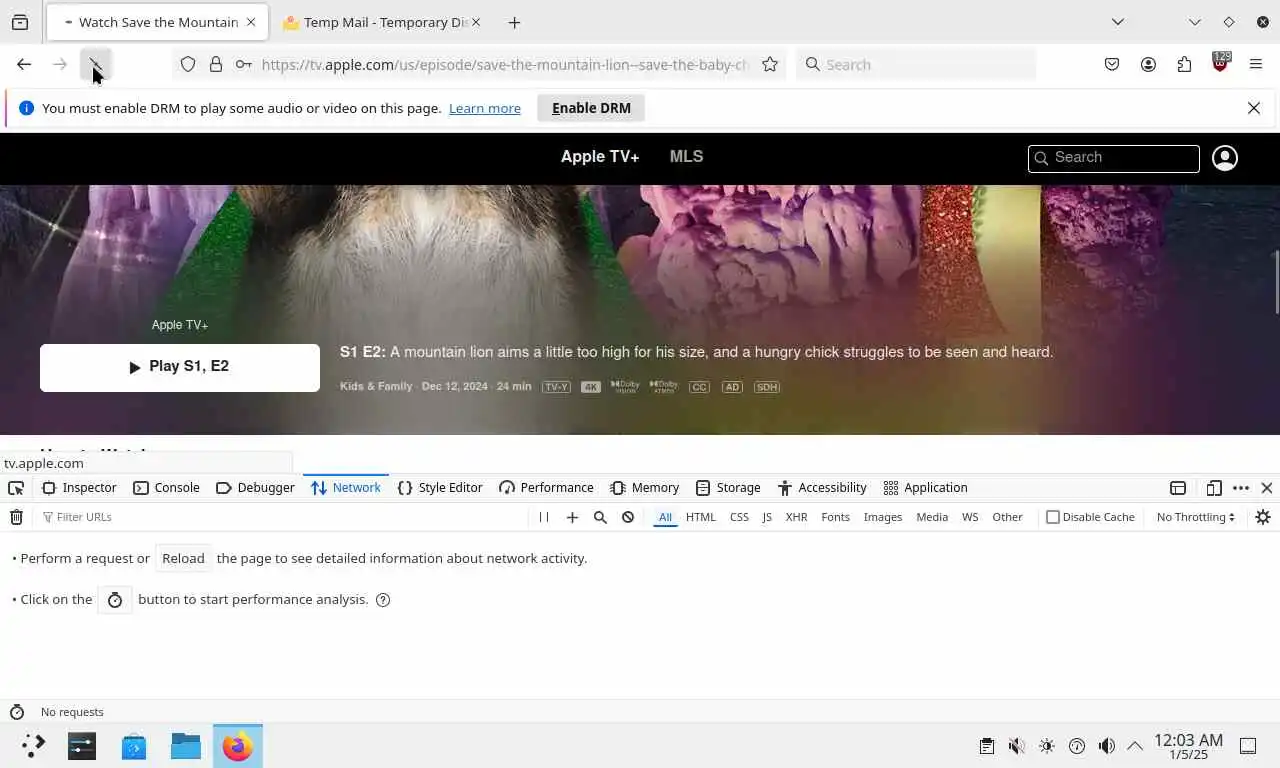Clear network log with trash icon
This screenshot has height=768, width=1280.
tap(16, 517)
